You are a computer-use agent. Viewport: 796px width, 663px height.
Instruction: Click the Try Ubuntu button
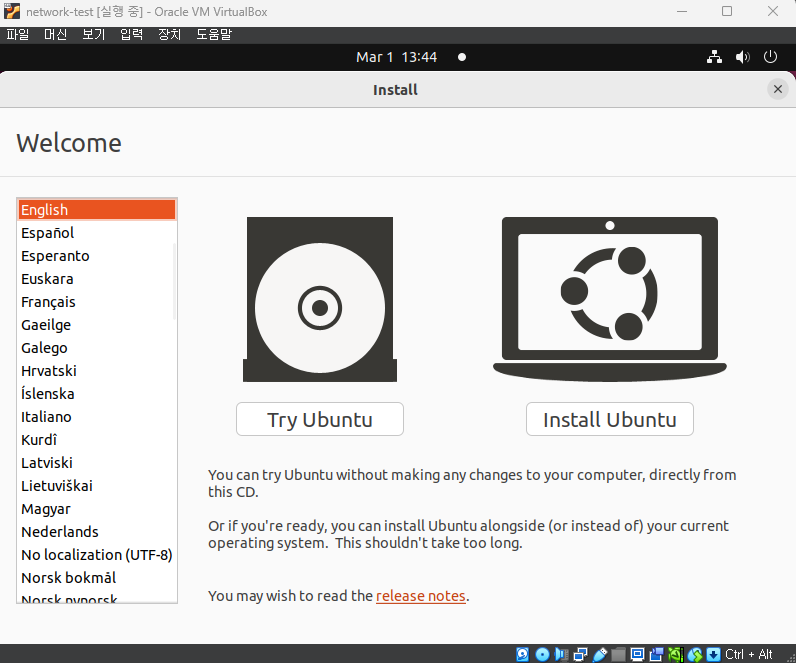(x=320, y=419)
